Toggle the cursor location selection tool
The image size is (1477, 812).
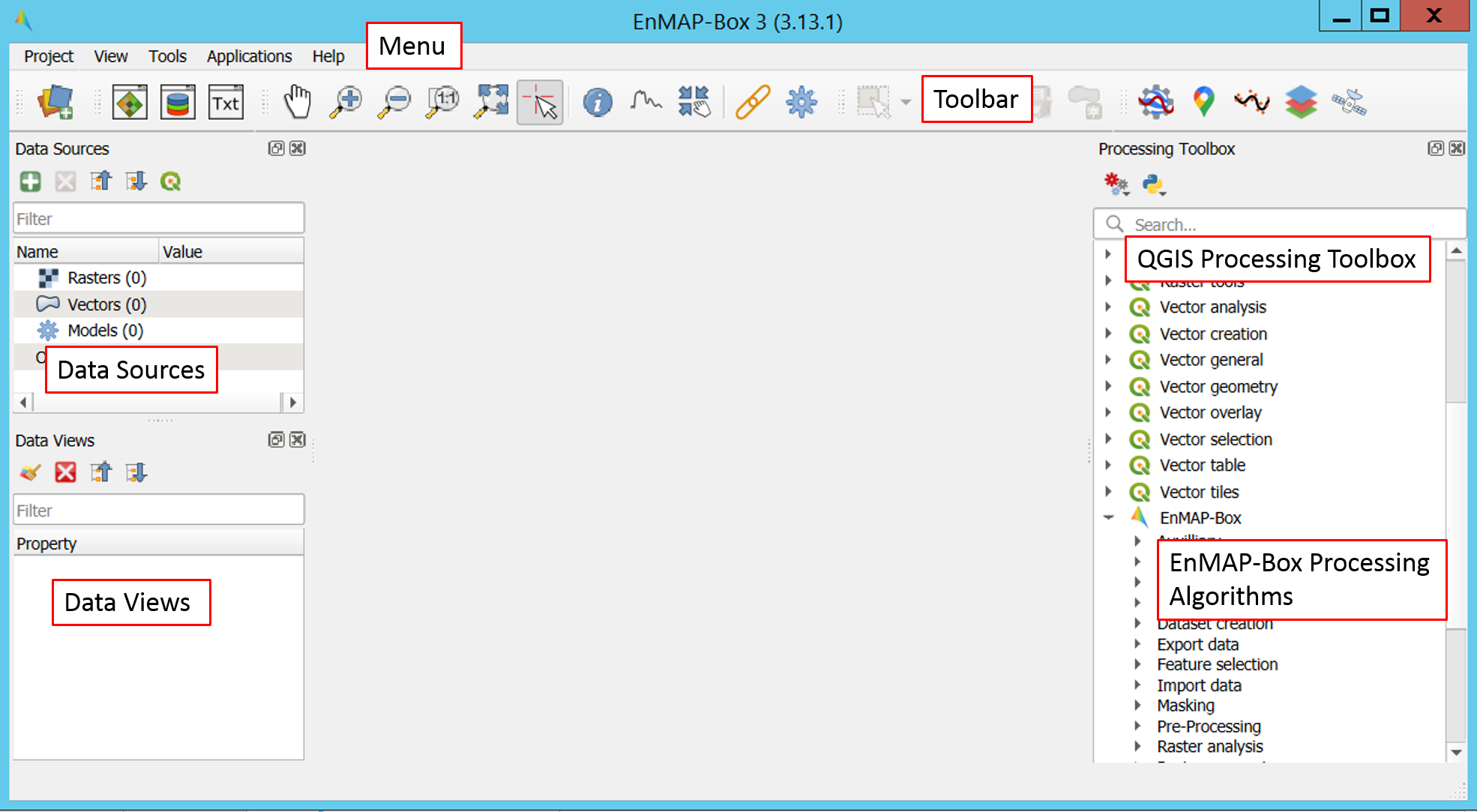point(540,102)
